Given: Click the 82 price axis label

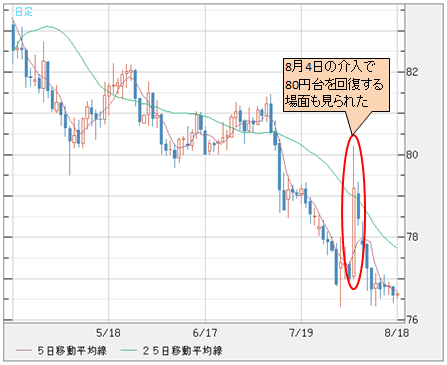Looking at the screenshot, I should point(412,72).
